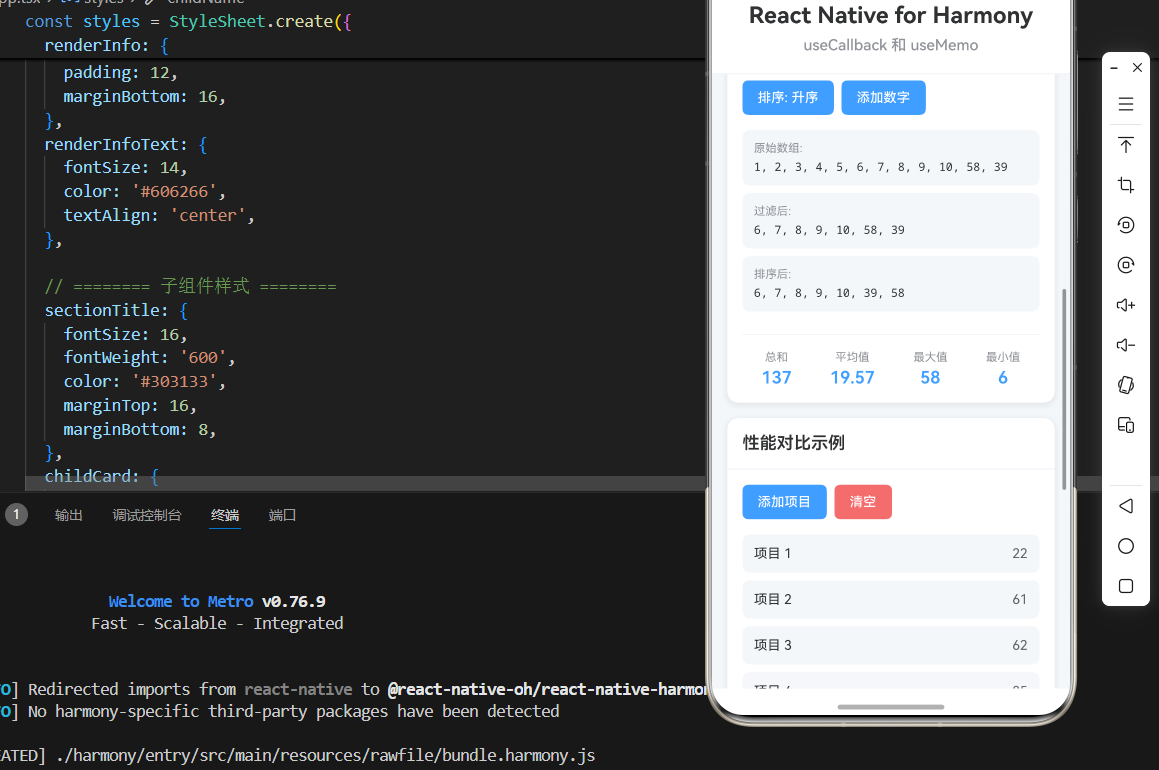Image resolution: width=1159 pixels, height=770 pixels.
Task: Click the problems count badge showing 1
Action: click(x=16, y=514)
